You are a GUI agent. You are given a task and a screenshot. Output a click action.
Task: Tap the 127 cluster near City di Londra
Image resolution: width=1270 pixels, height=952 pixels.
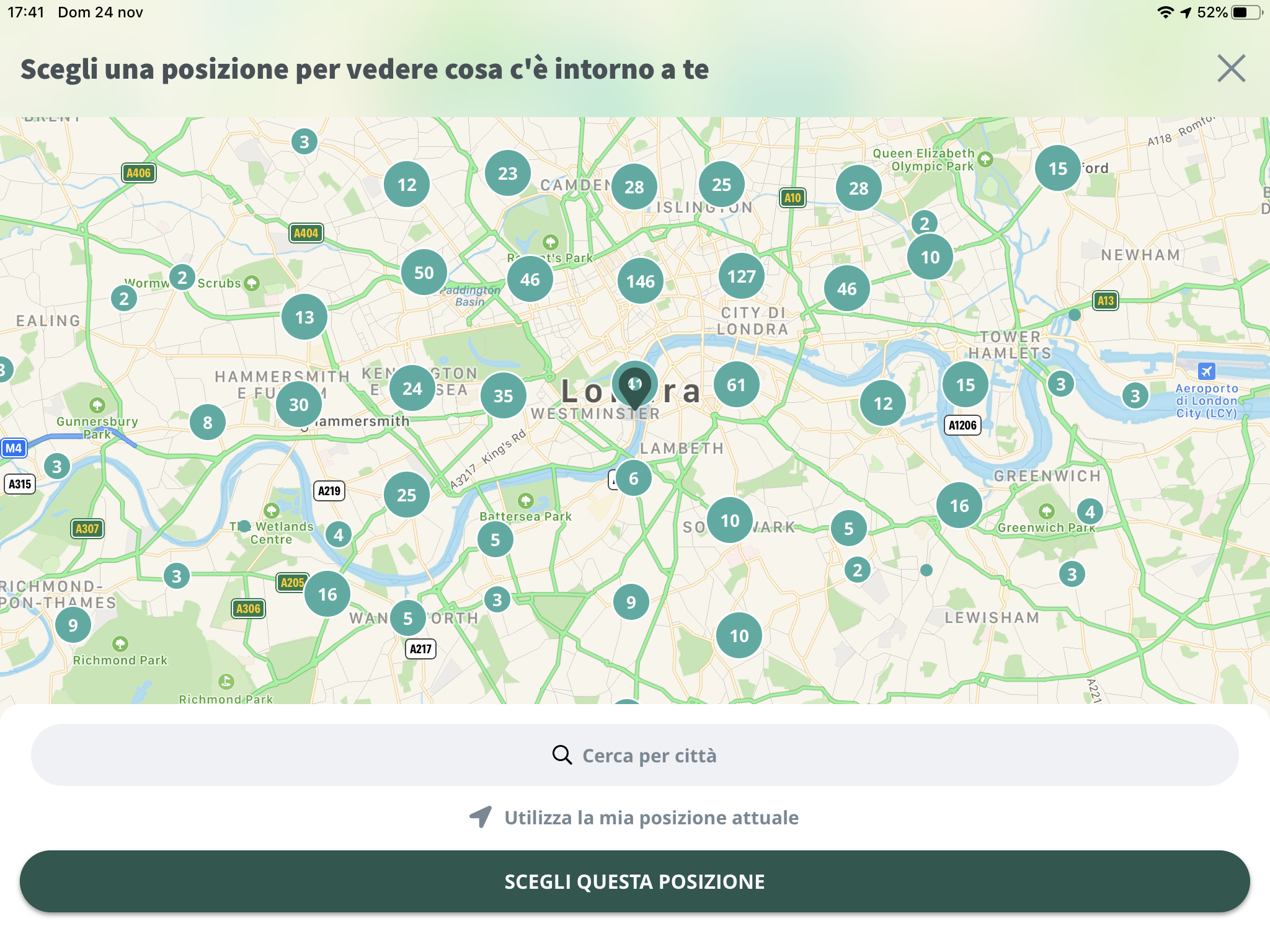[x=741, y=276]
